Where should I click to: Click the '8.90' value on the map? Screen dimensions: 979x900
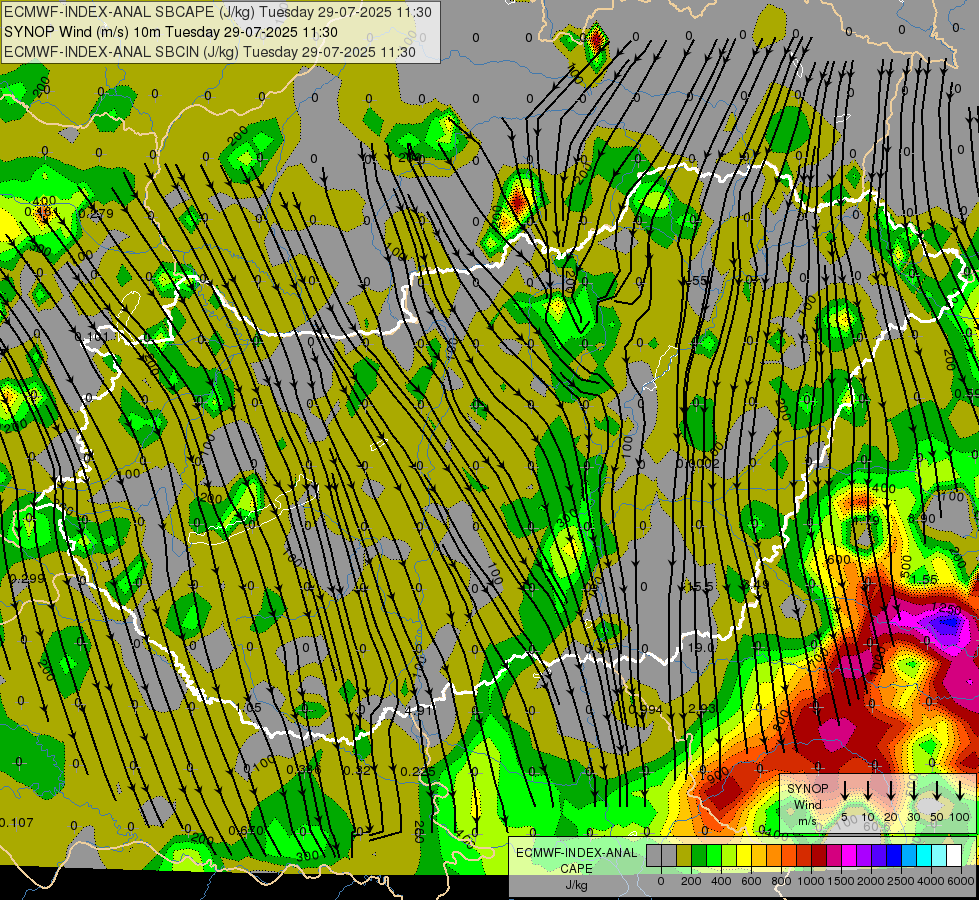click(x=922, y=518)
